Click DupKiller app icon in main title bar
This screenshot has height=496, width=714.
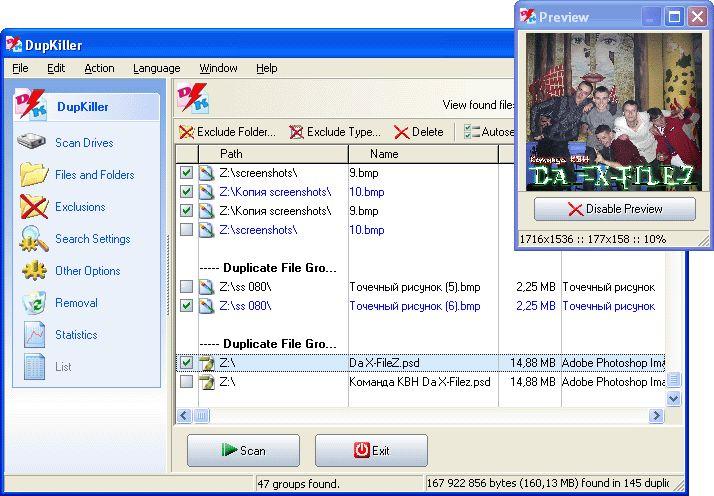point(14,44)
